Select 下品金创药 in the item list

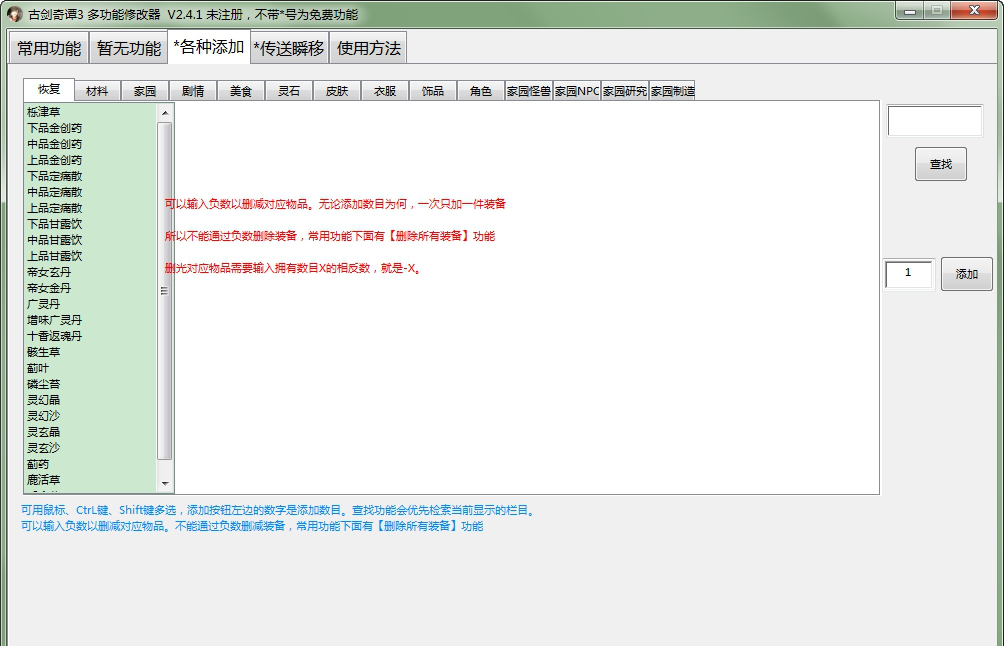point(91,128)
